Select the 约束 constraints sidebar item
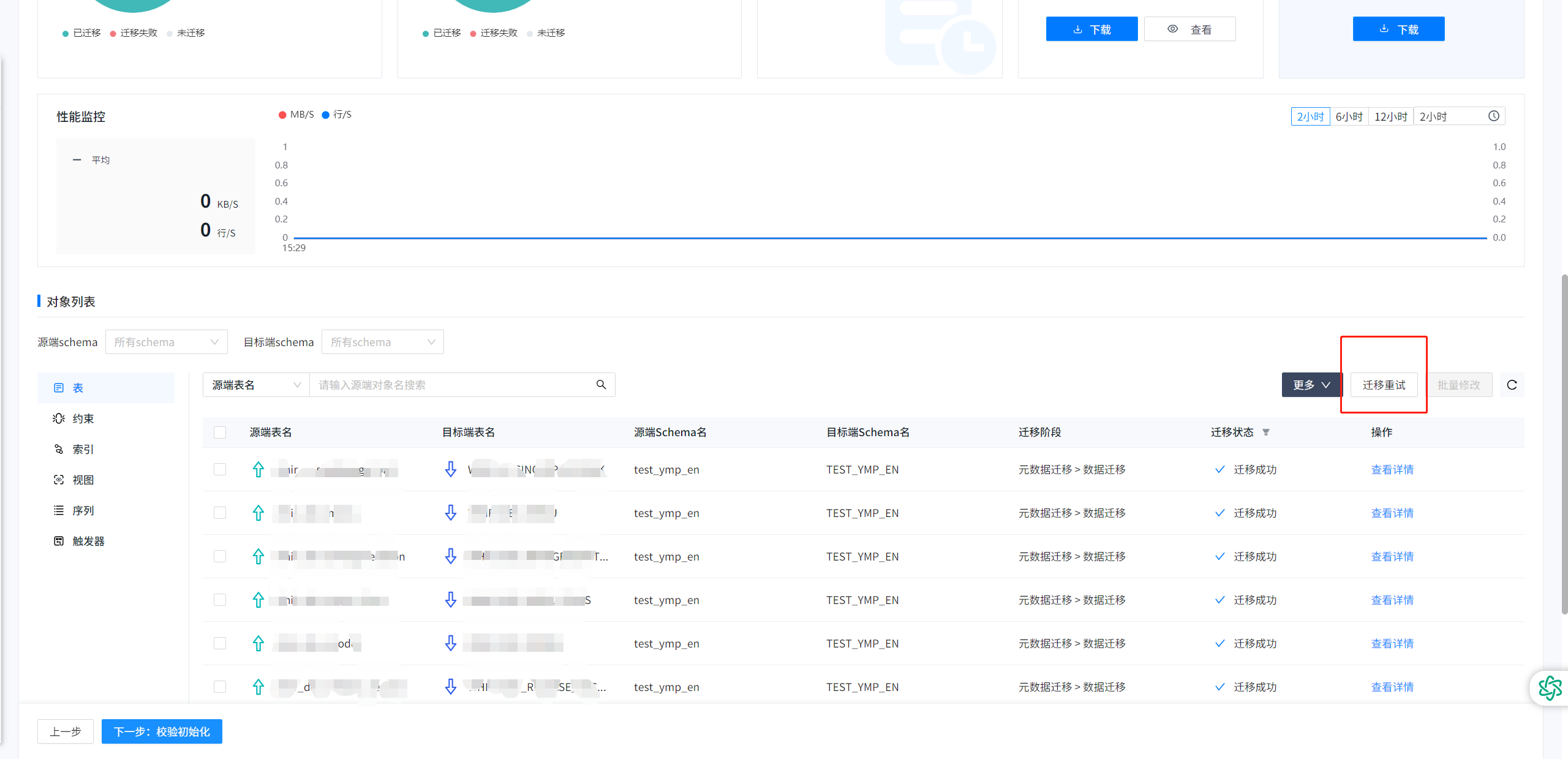 point(83,418)
